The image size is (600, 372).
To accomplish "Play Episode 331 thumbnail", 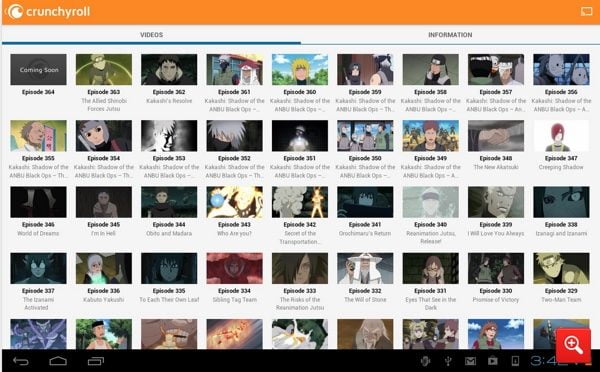I will click(x=430, y=268).
